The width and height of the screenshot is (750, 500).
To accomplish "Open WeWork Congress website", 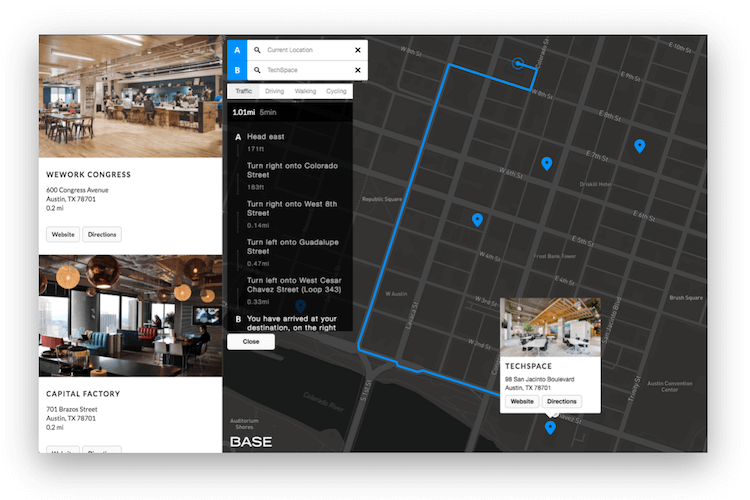I will pos(63,234).
